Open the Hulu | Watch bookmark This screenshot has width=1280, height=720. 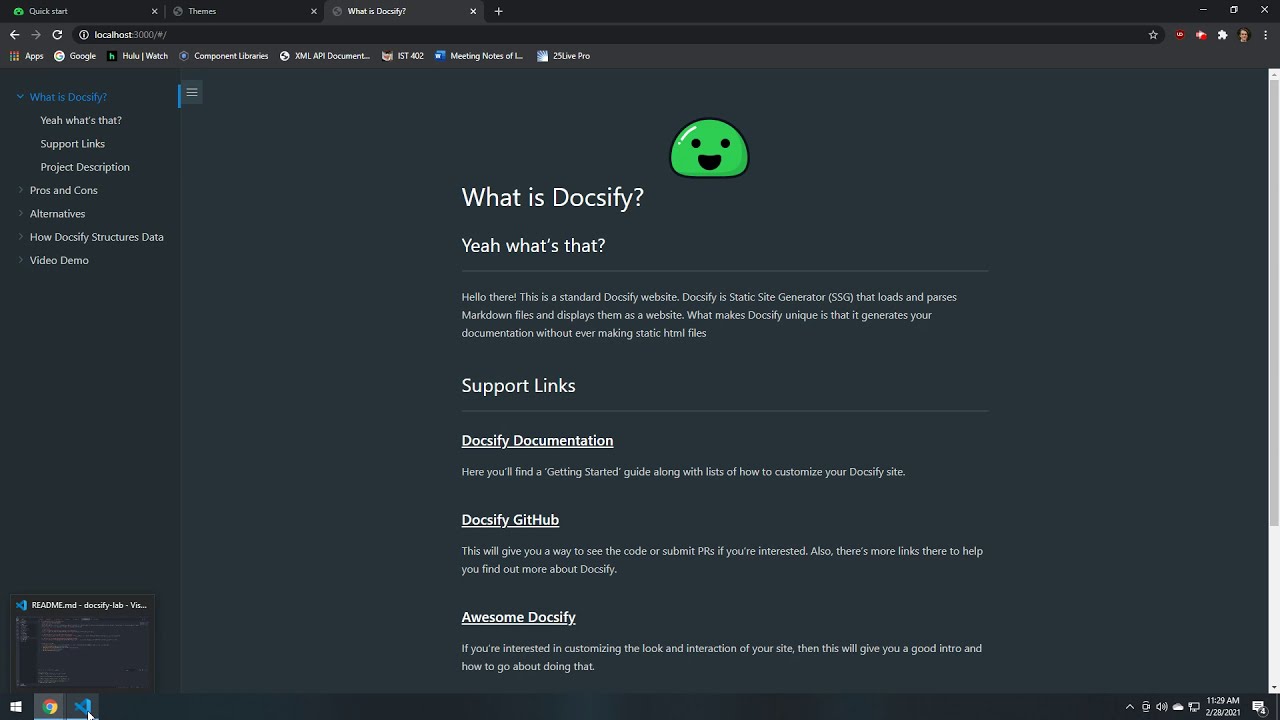[x=138, y=56]
